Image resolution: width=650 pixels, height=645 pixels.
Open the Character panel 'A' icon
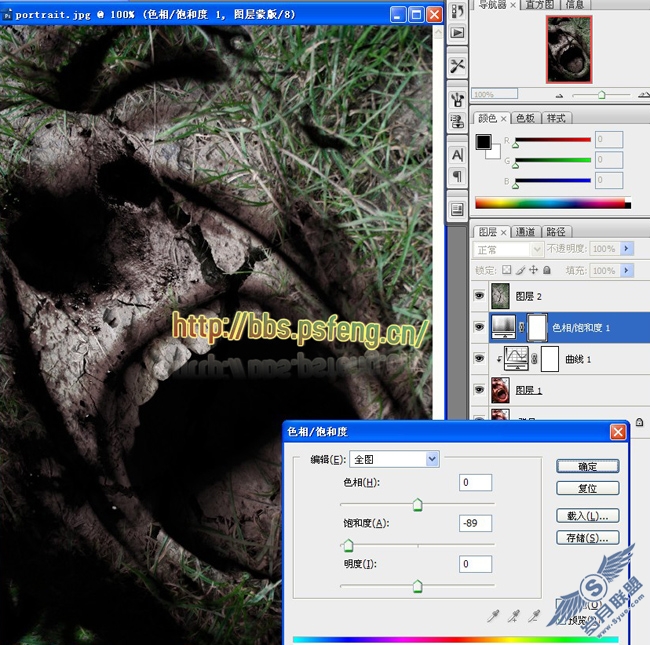pyautogui.click(x=457, y=155)
